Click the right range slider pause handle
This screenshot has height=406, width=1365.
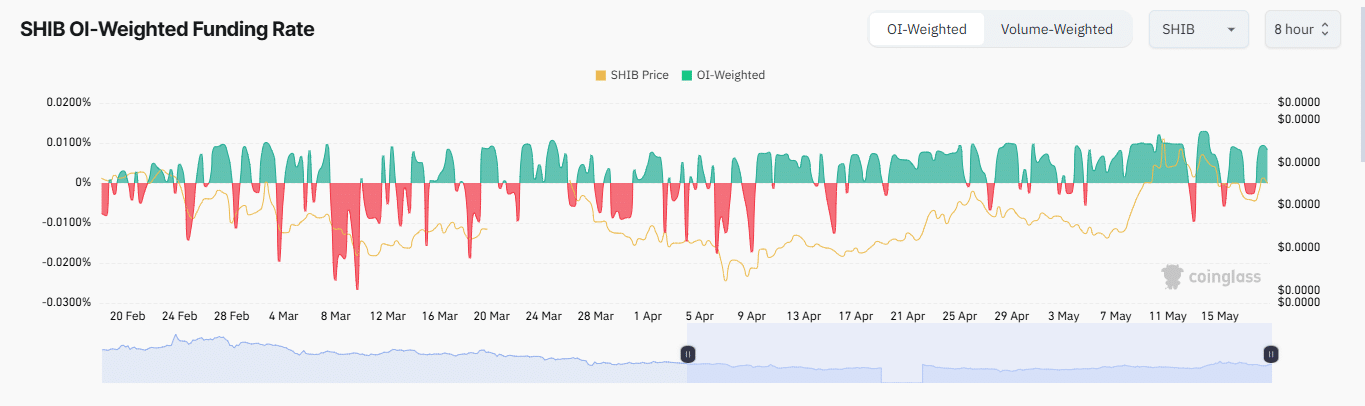coord(1270,354)
